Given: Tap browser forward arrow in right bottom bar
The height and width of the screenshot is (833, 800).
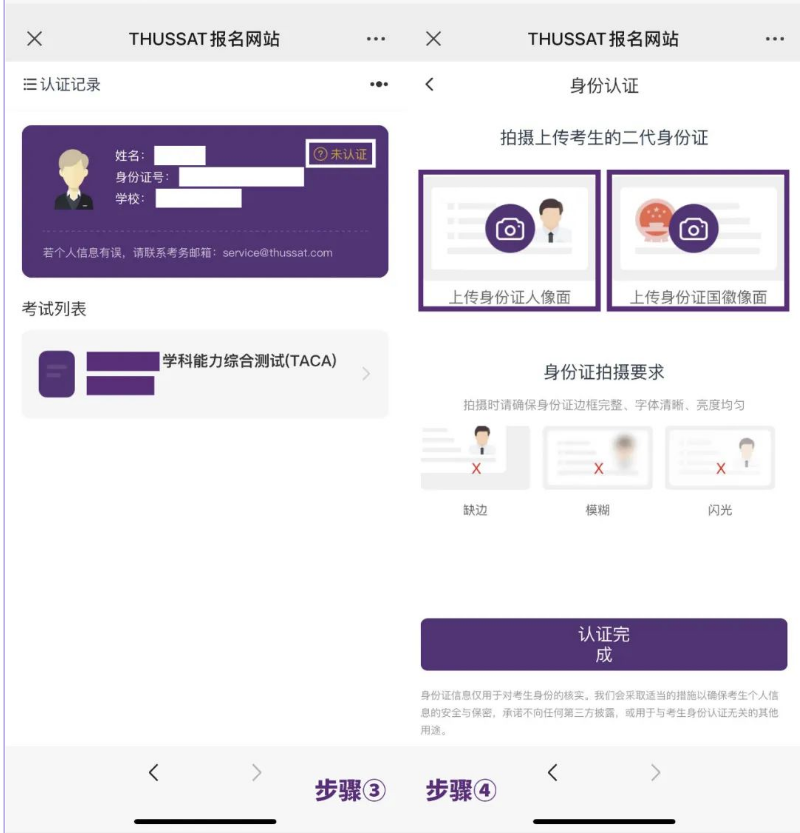Looking at the screenshot, I should pos(656,772).
